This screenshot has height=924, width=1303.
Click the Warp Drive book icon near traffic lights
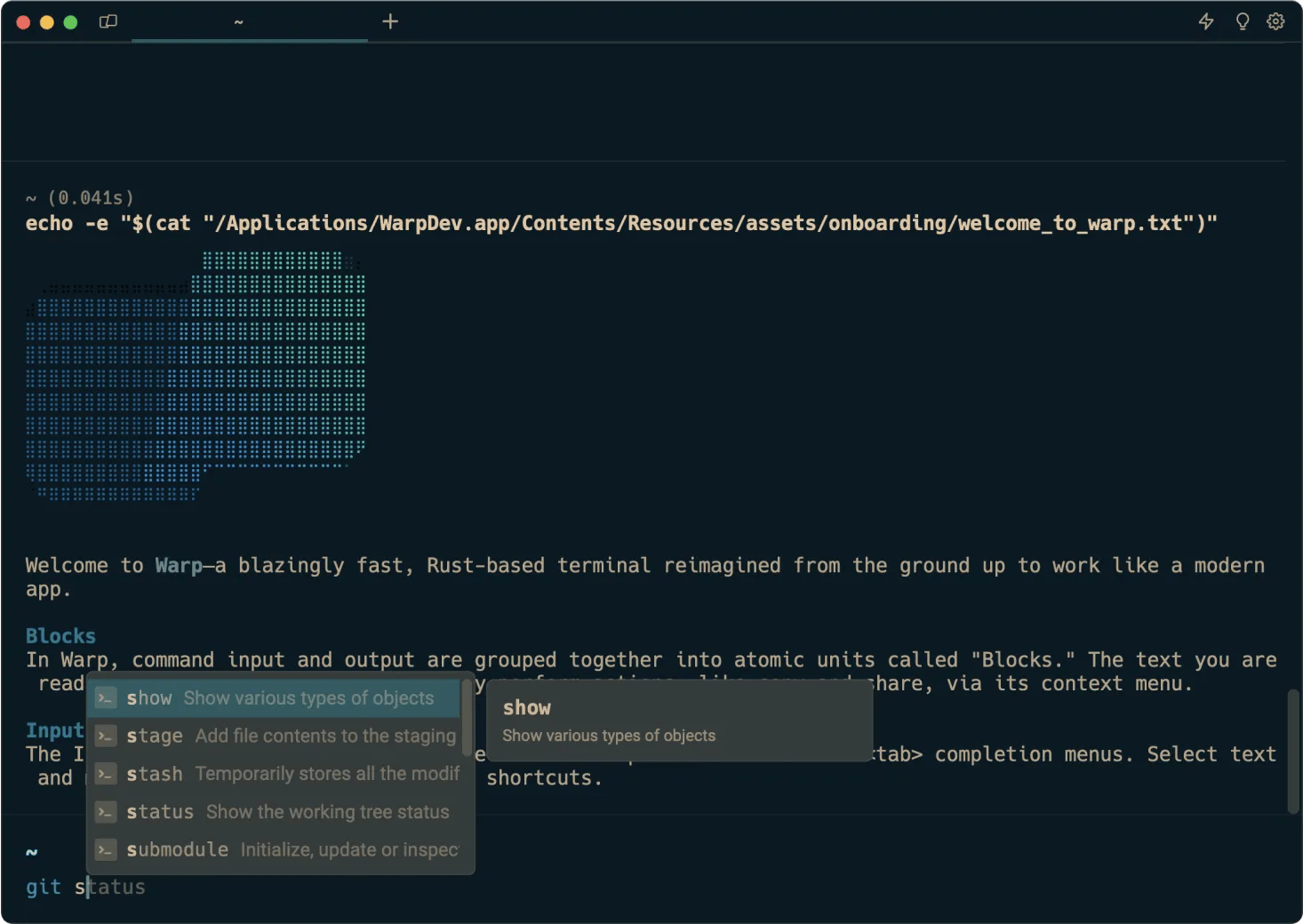coord(108,21)
